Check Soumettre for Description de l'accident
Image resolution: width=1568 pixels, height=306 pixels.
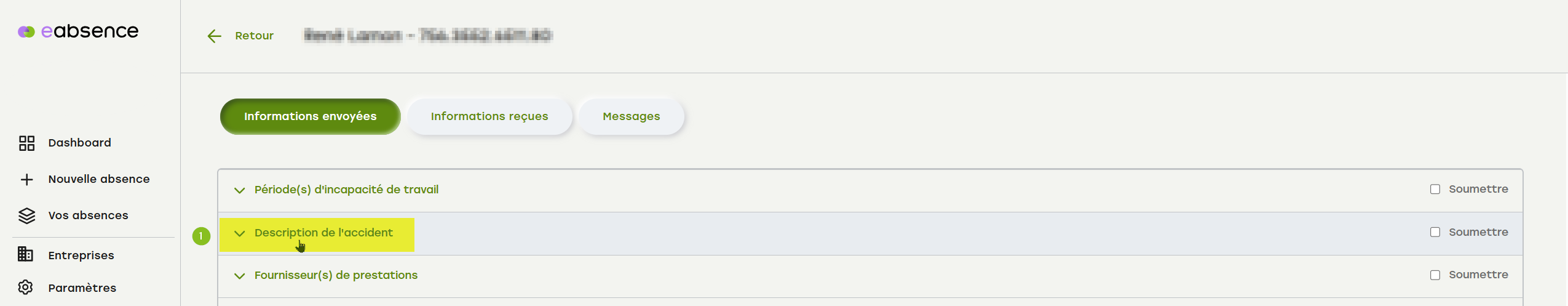click(x=1435, y=232)
